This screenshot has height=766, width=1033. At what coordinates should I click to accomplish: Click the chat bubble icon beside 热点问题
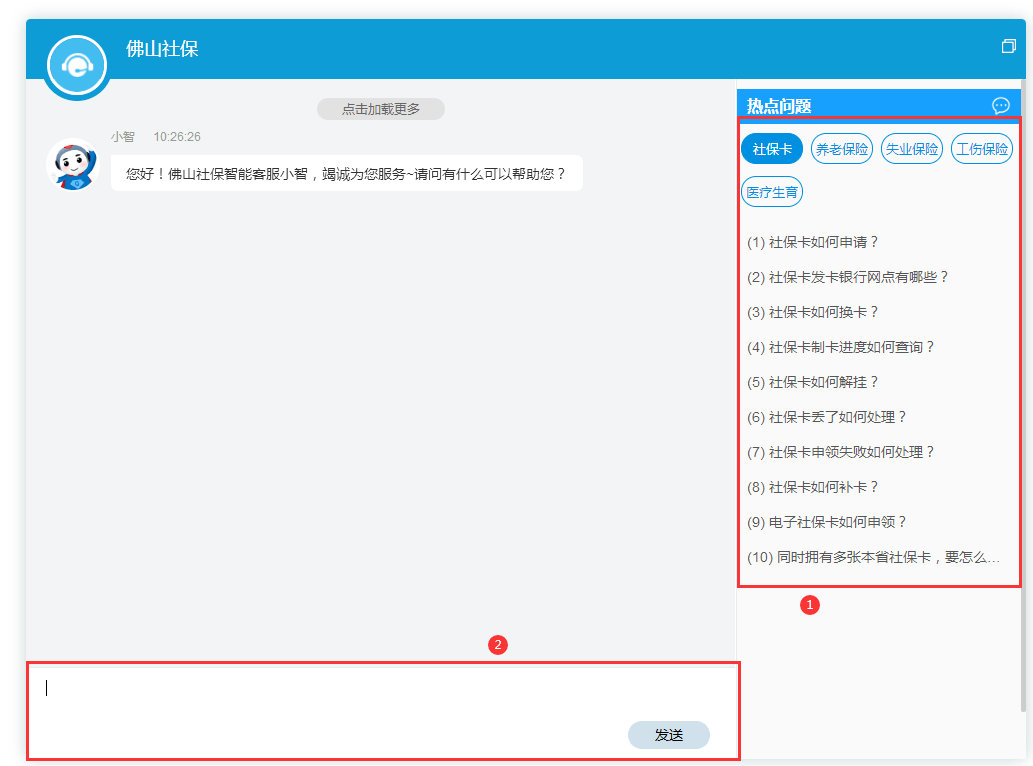click(x=1000, y=106)
